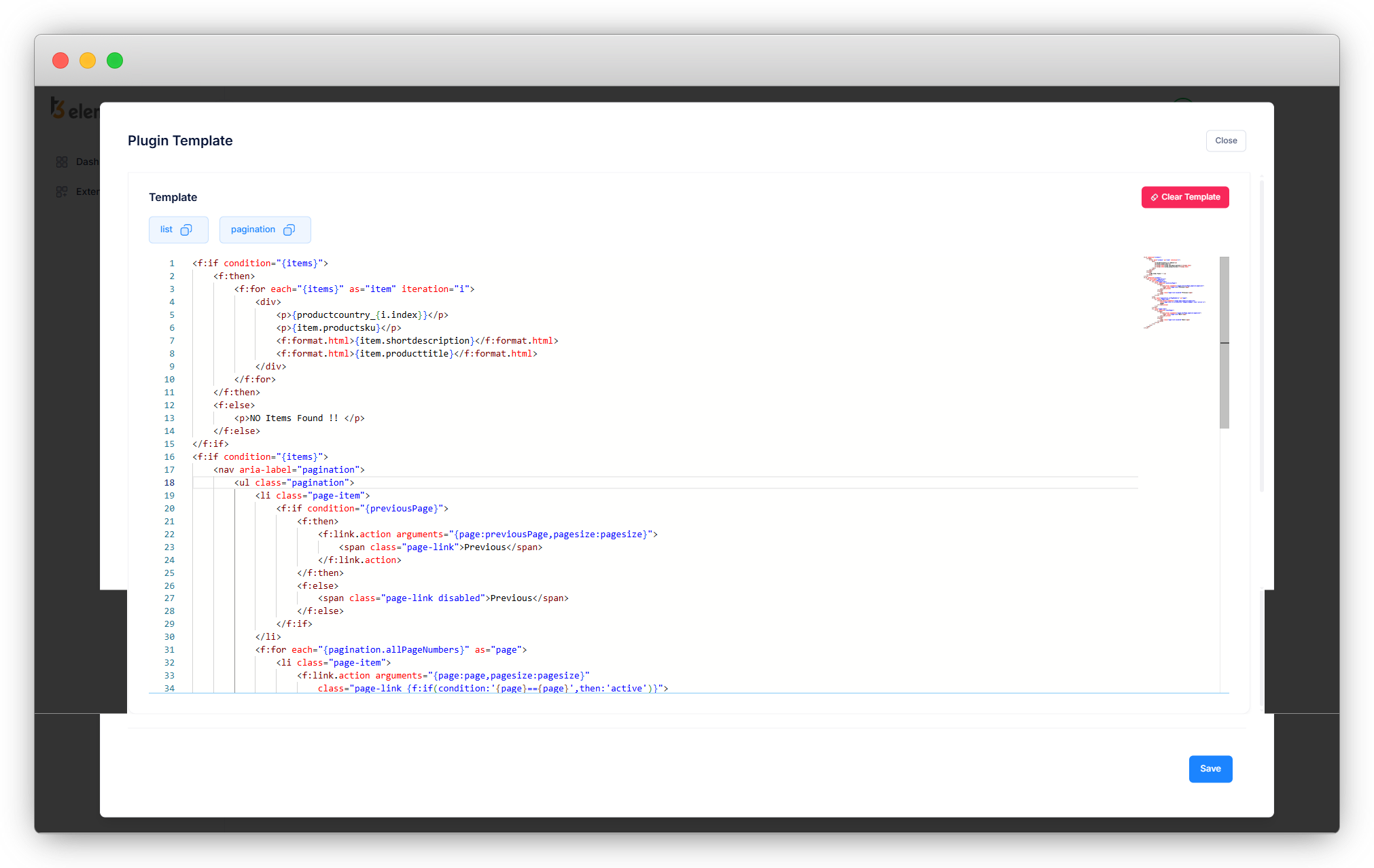Click the first </f:if> on line 15
Screen dimensions: 1374x868
click(211, 444)
